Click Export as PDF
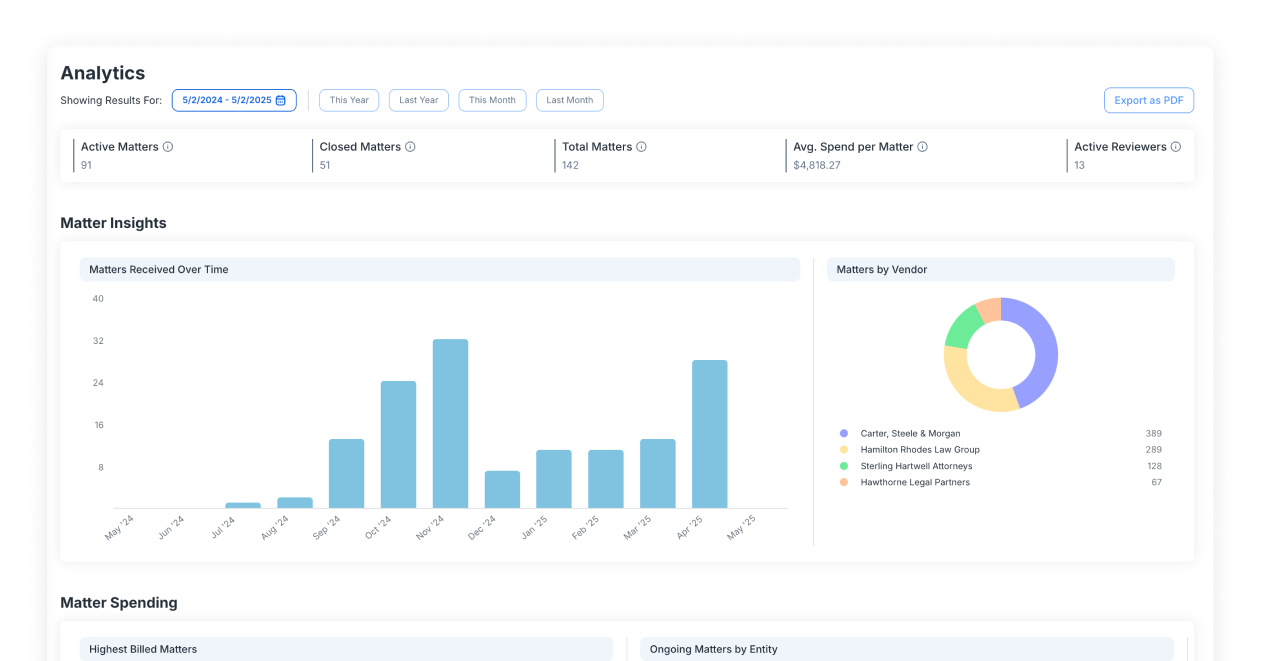This screenshot has width=1261, height=661. point(1149,100)
